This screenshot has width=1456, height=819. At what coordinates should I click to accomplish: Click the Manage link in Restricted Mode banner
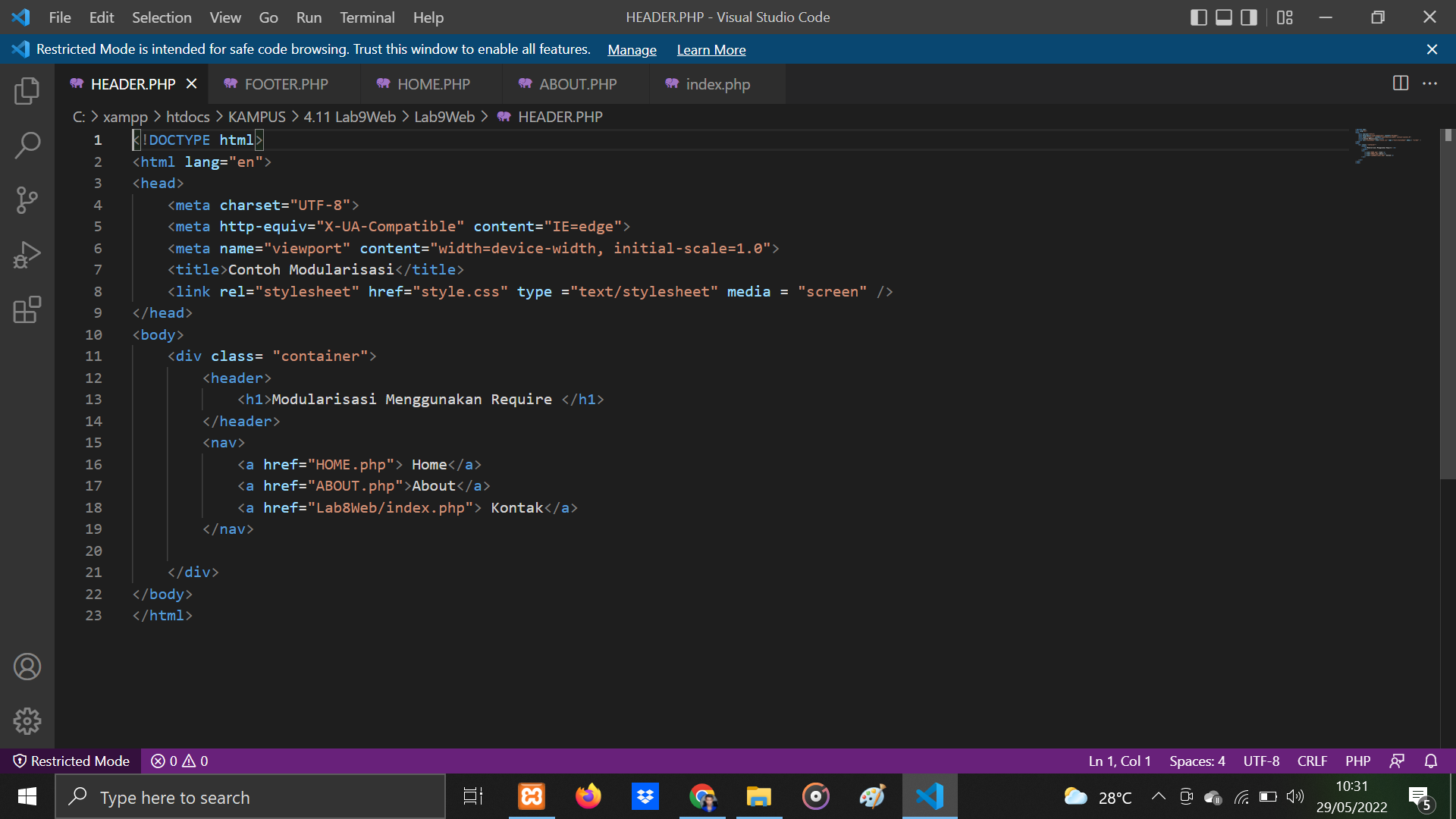[632, 49]
